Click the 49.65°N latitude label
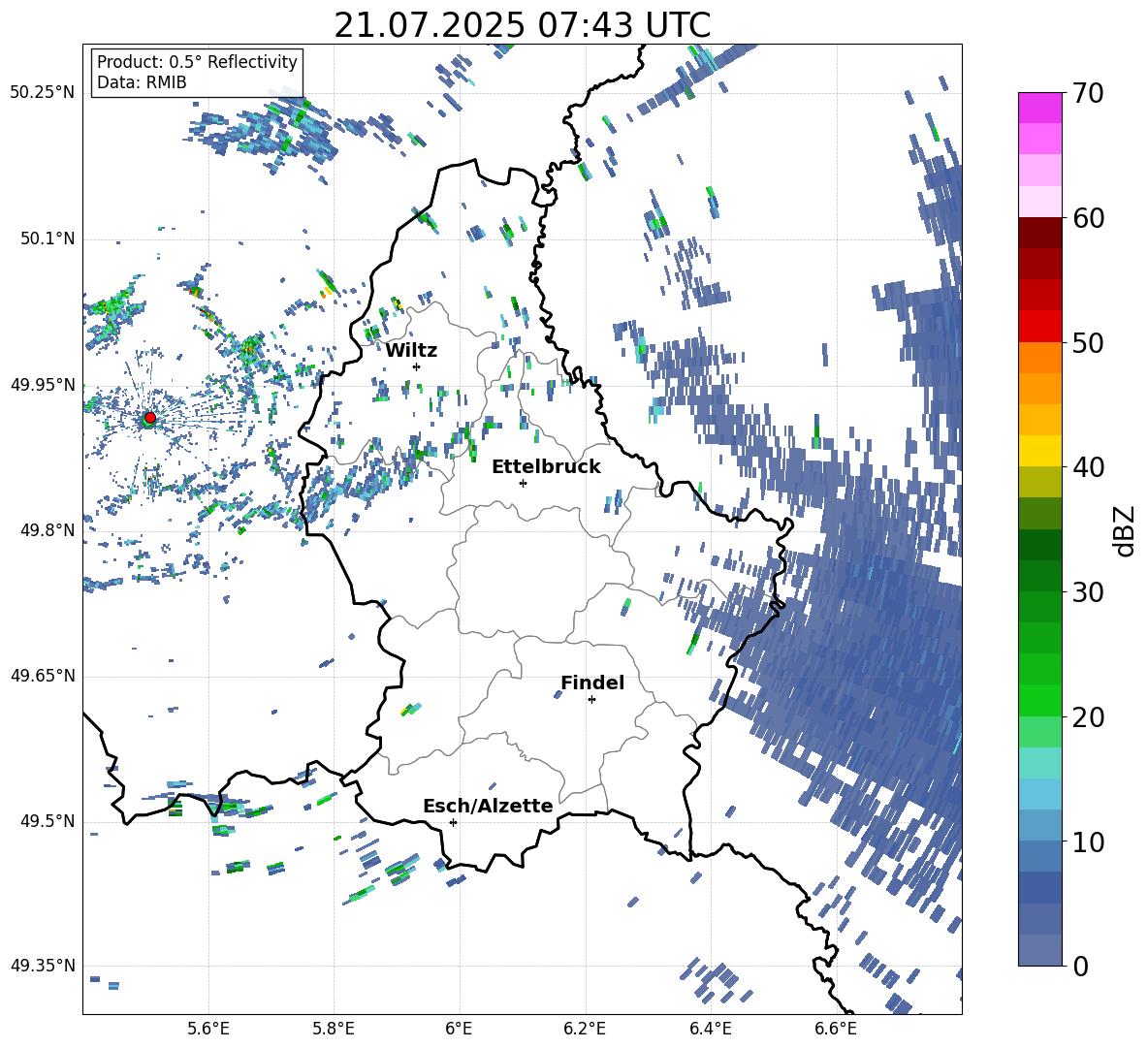 (x=43, y=676)
